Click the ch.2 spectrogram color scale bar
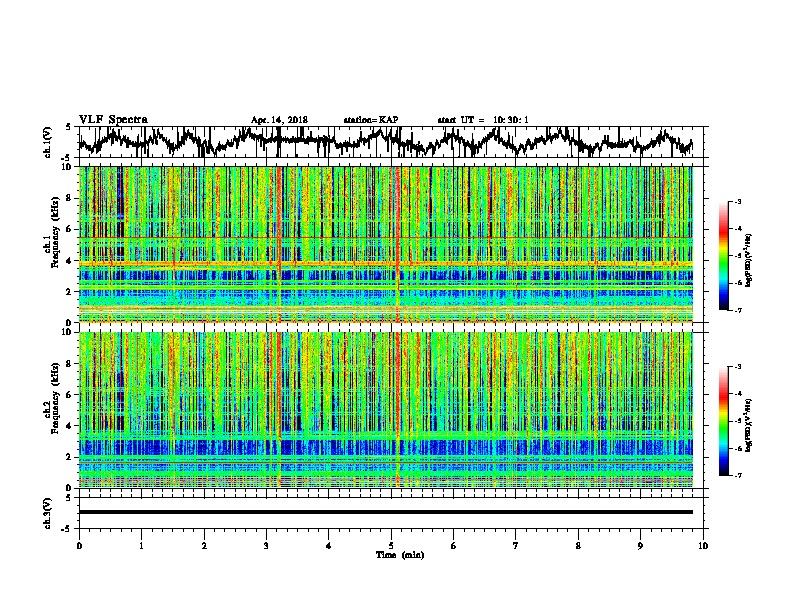Viewport: 792px width, 612px height. (x=723, y=421)
